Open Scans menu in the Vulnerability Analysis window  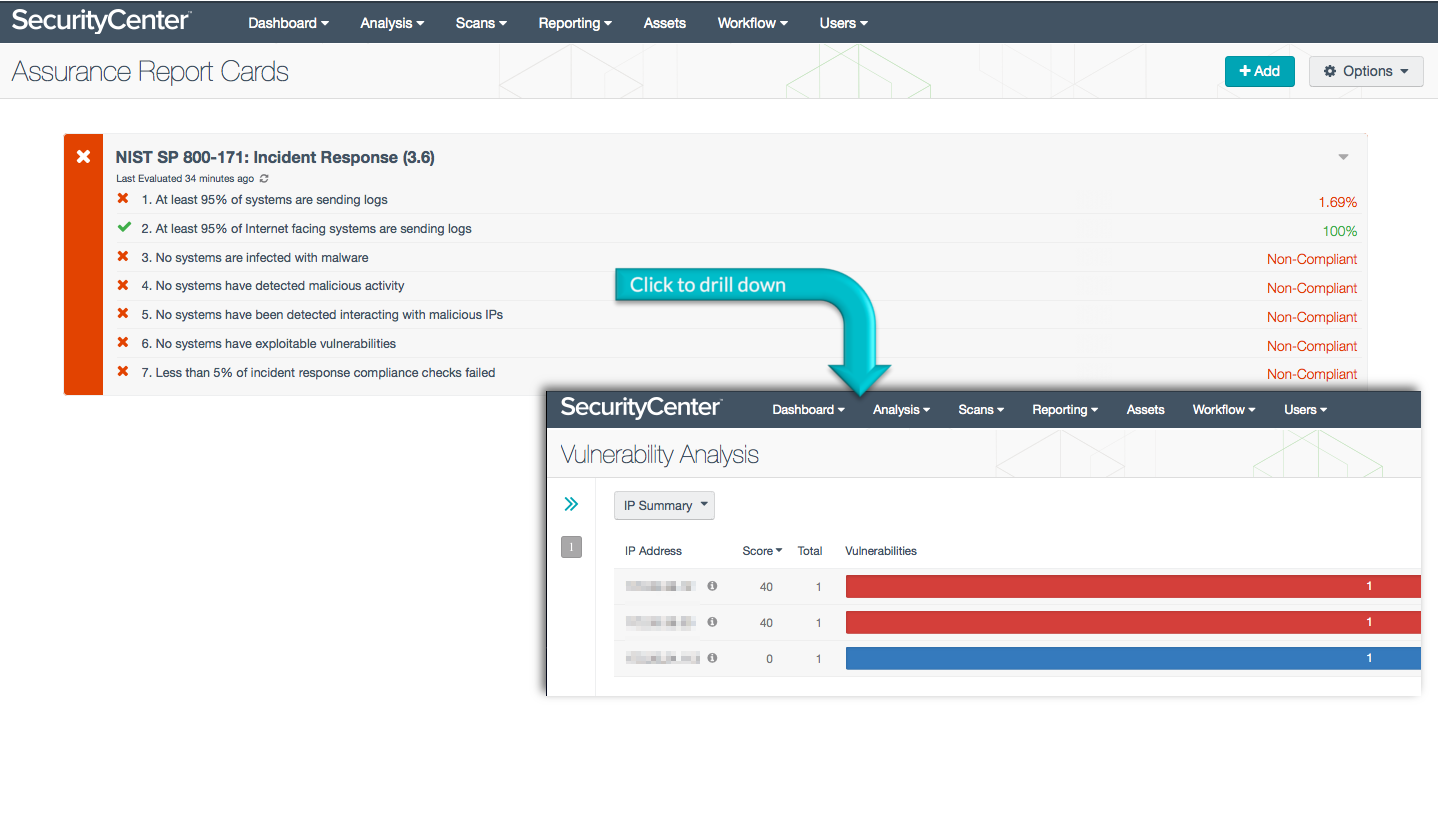981,410
